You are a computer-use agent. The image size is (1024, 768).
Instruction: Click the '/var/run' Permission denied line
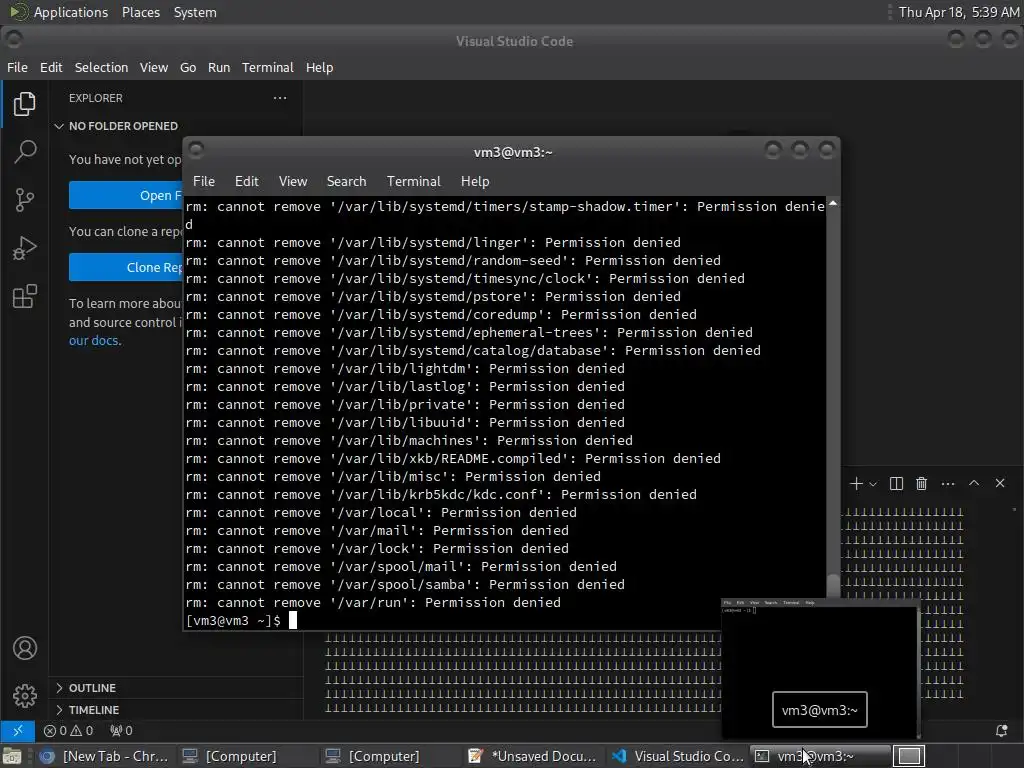coord(373,602)
